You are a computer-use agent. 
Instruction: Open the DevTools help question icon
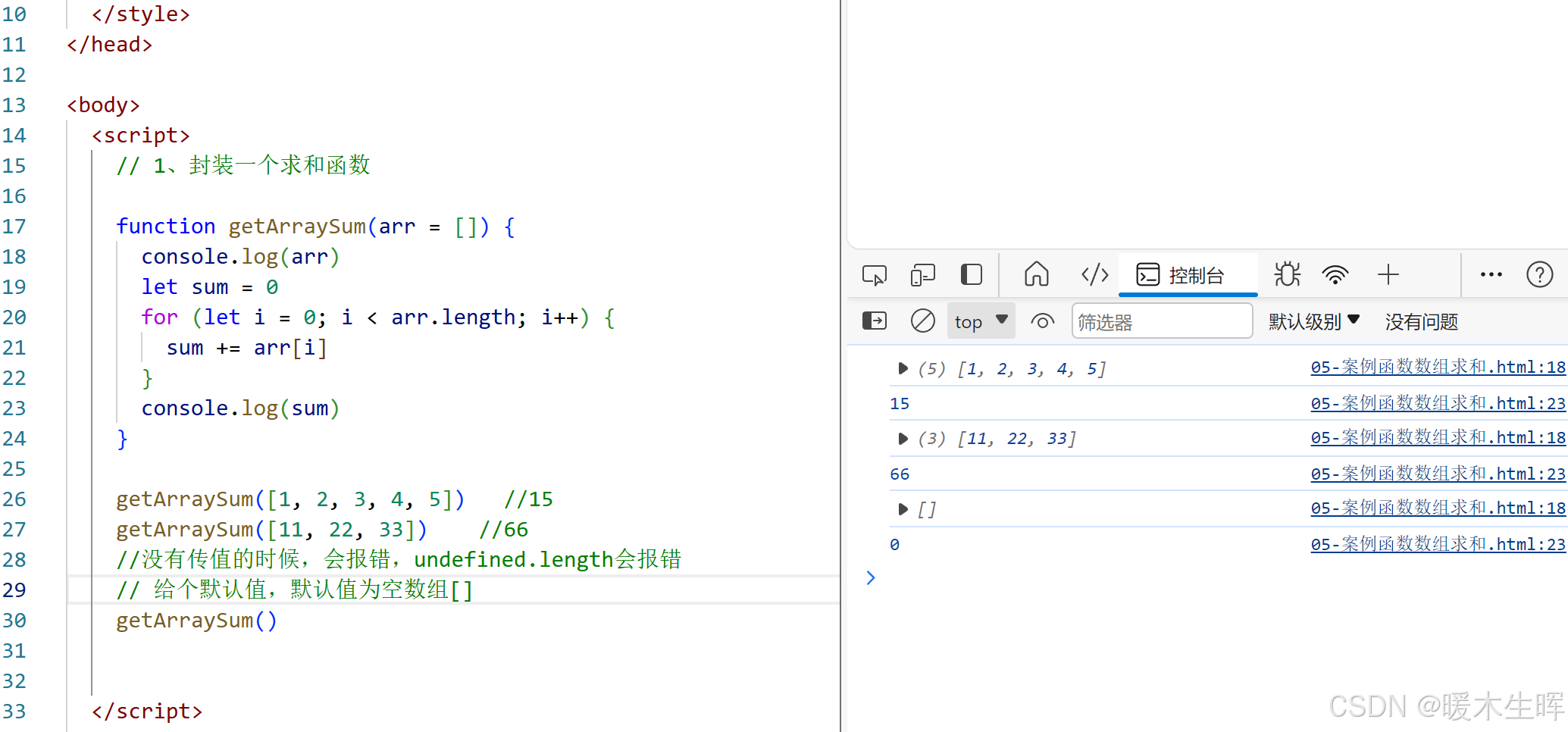pos(1539,274)
